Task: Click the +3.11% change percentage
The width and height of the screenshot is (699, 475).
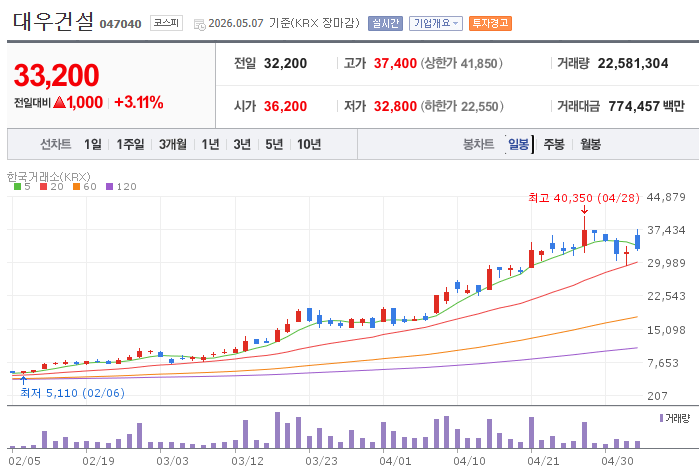Action: 139,102
